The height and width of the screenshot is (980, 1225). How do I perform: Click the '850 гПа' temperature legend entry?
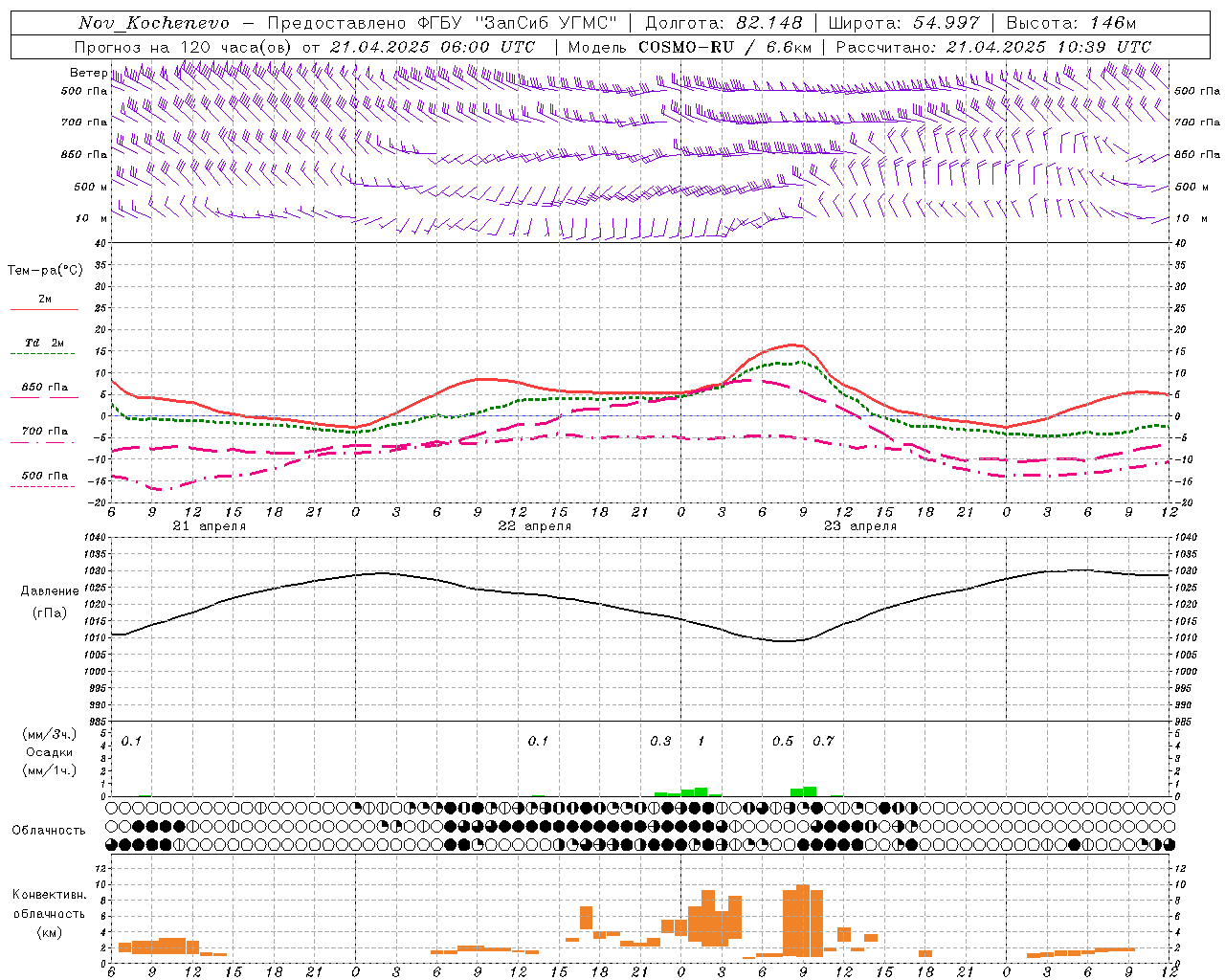[45, 388]
